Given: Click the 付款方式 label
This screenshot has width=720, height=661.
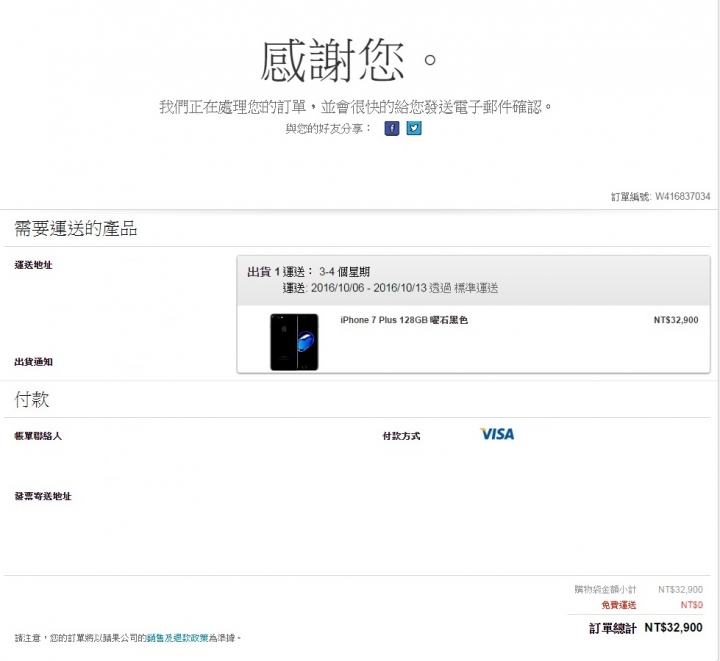Looking at the screenshot, I should (401, 436).
